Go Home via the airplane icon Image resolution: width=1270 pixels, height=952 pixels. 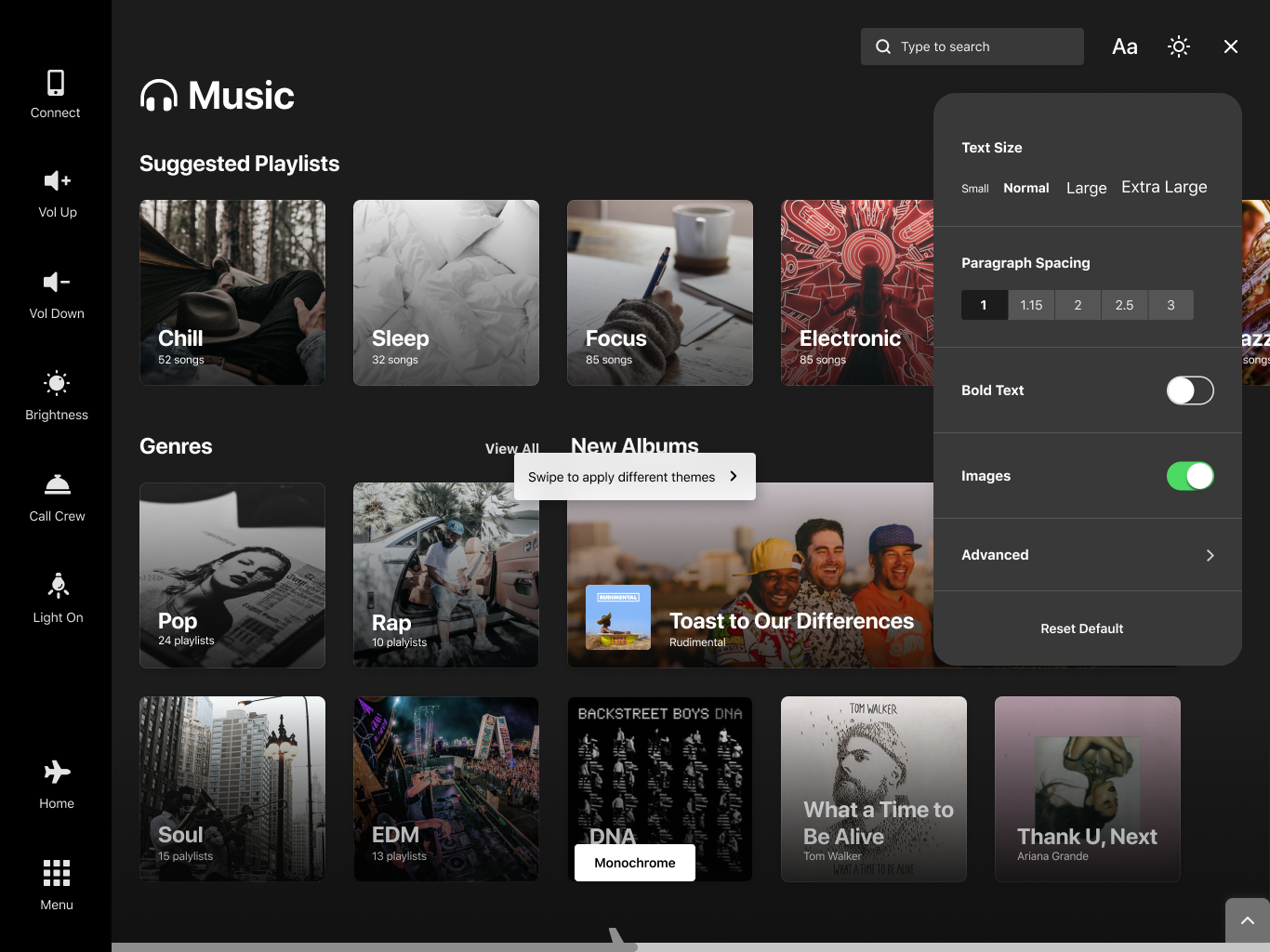tap(57, 772)
